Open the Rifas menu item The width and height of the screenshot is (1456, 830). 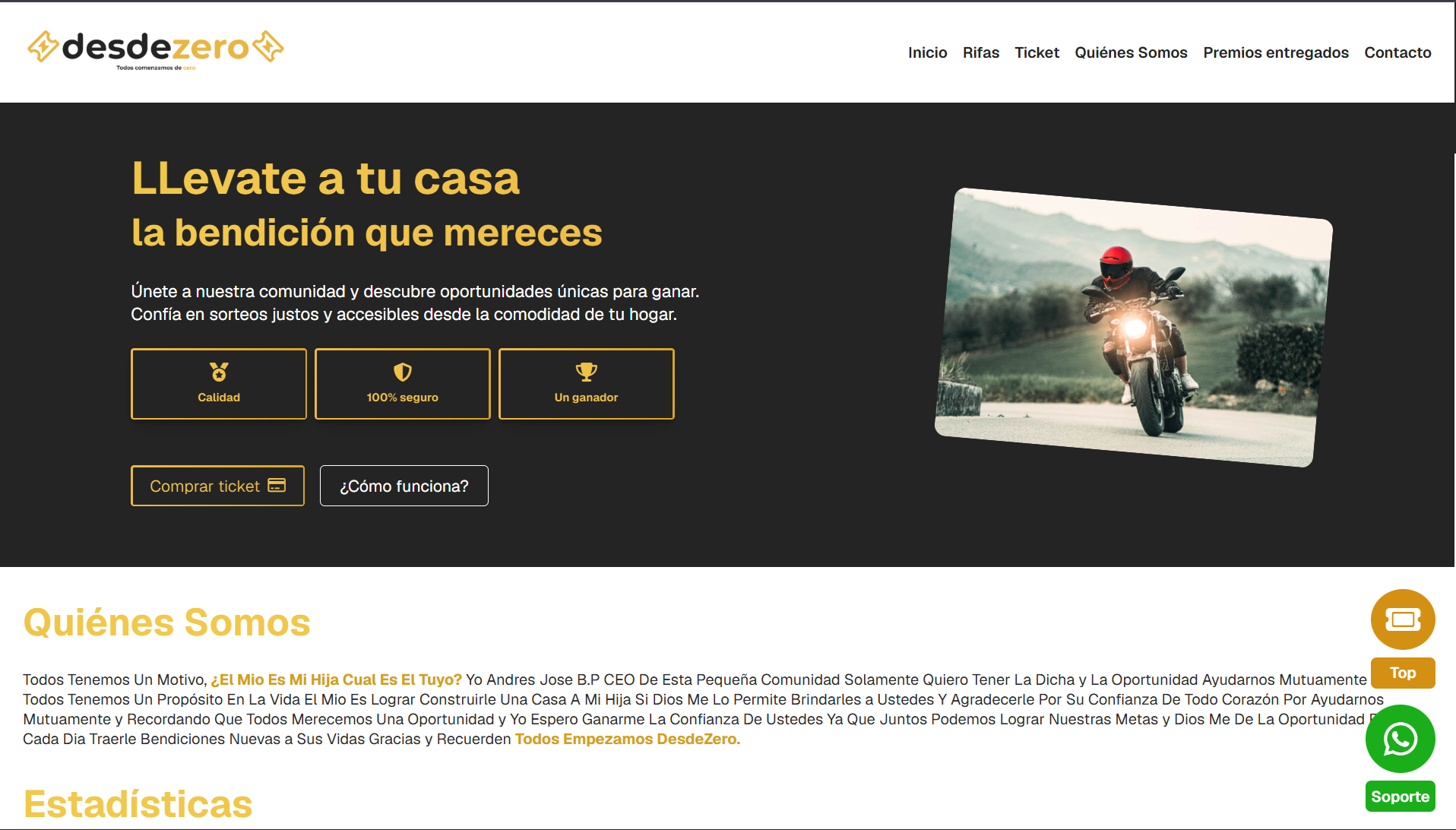tap(981, 52)
